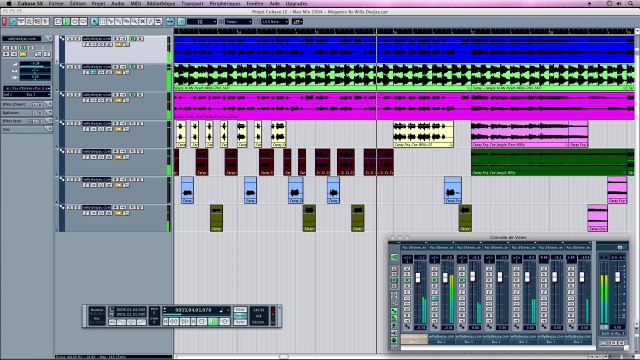Click transport main position time display
Viewport: 640px width, 360px height.
193,310
